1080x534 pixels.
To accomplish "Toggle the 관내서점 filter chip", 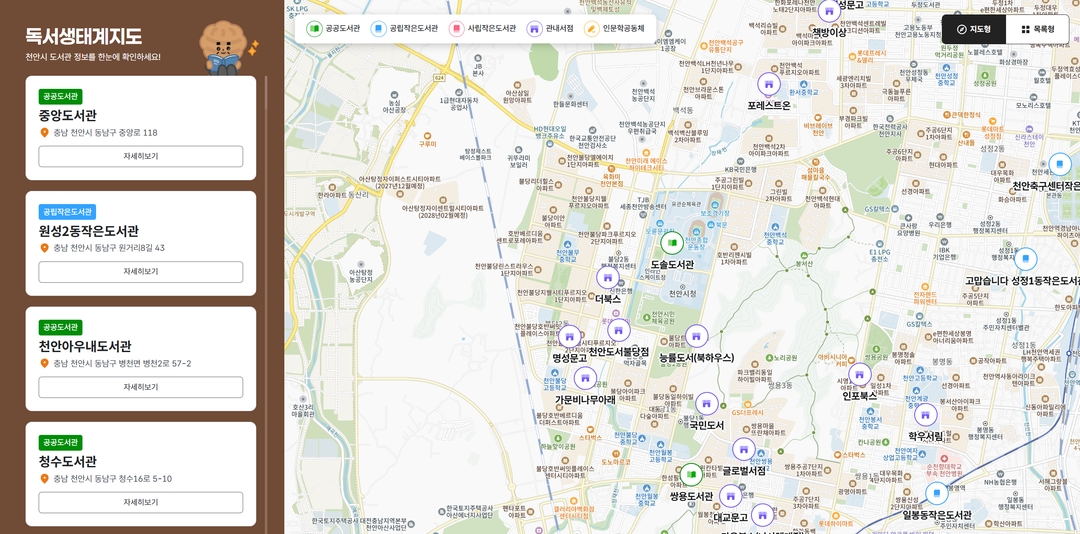I will (x=551, y=29).
